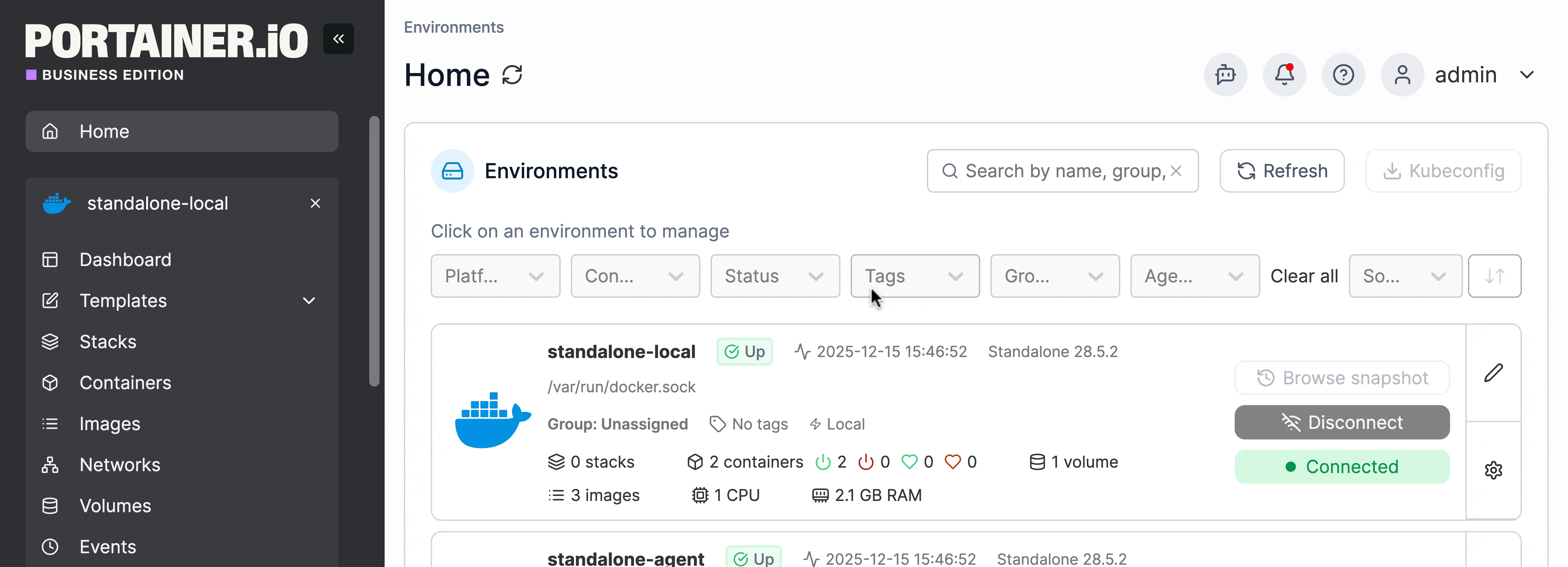Click the chatbot assistant icon in header
Viewport: 1568px width, 567px height.
pos(1225,75)
